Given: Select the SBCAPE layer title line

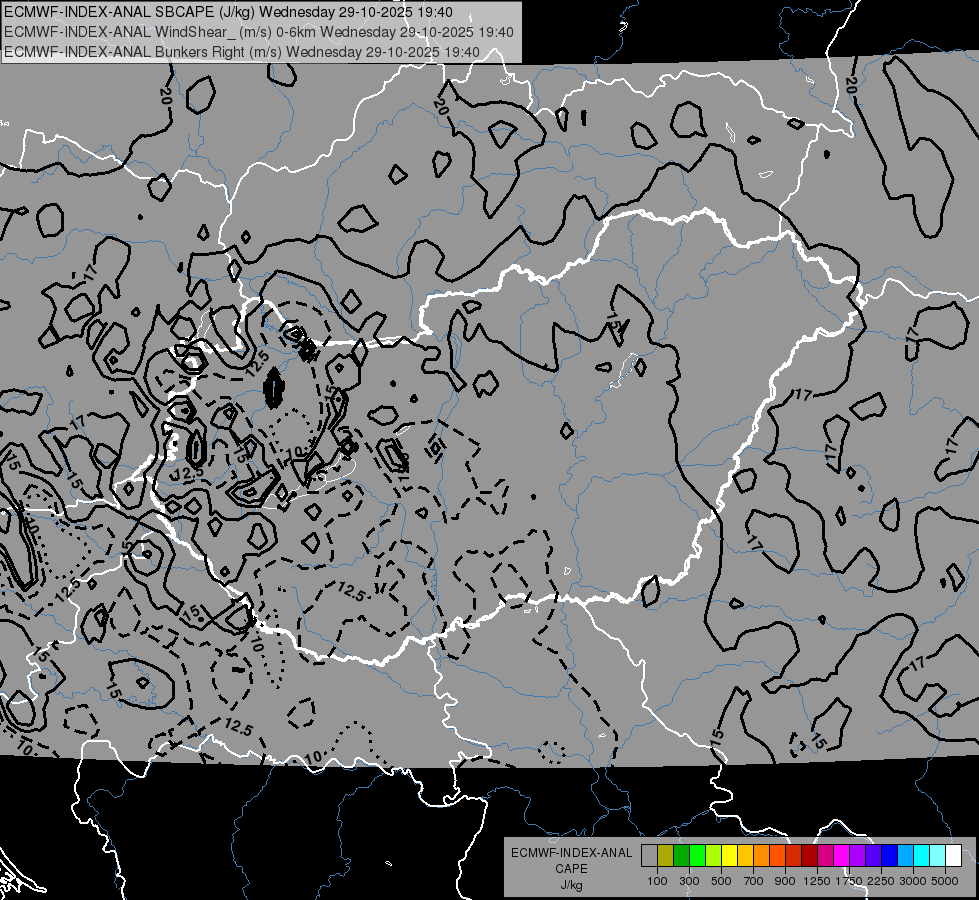Looking at the screenshot, I should pos(229,12).
